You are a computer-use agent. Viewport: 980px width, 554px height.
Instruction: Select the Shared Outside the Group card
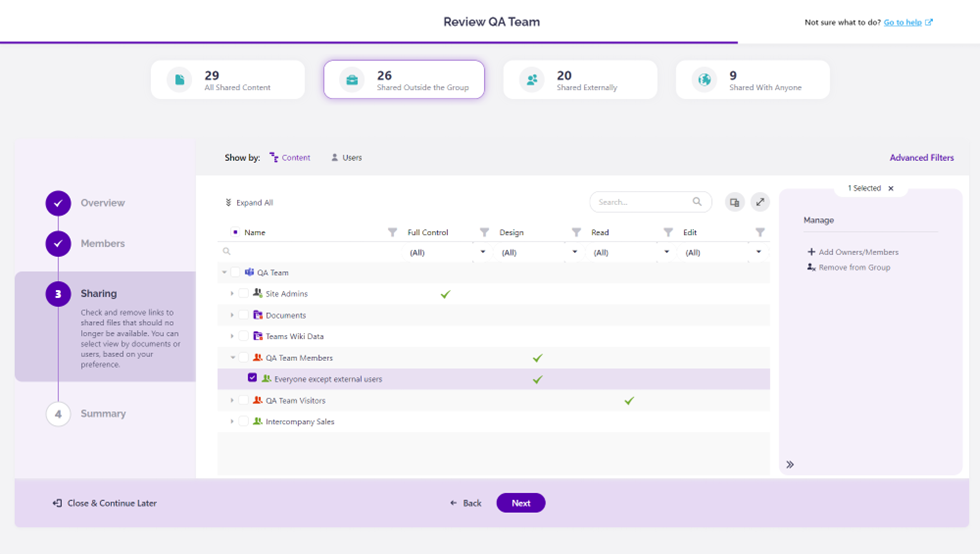404,79
